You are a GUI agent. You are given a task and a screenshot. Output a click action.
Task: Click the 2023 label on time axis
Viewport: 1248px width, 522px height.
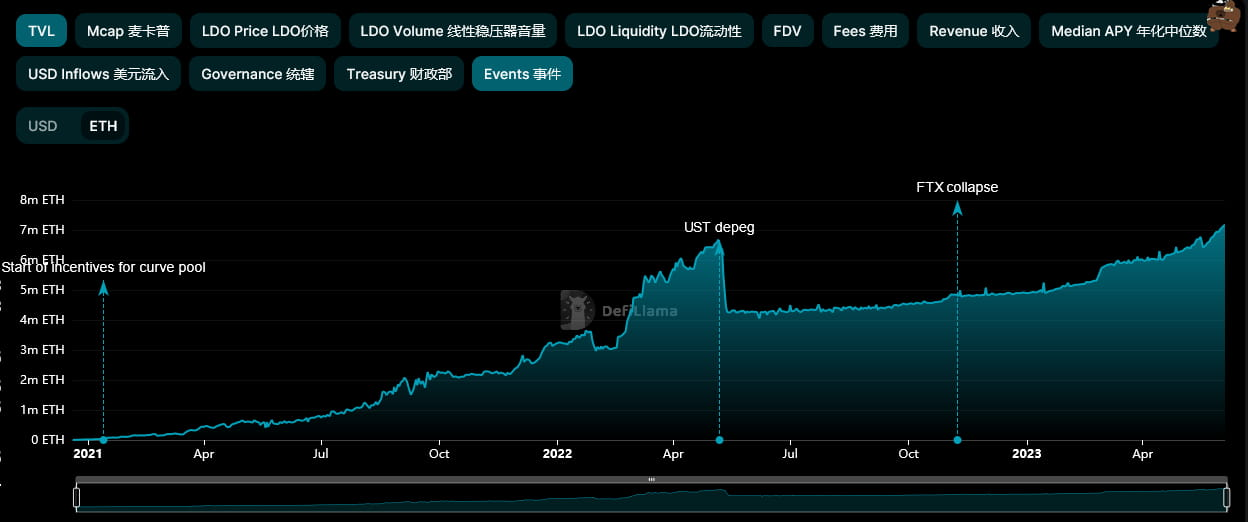1026,454
